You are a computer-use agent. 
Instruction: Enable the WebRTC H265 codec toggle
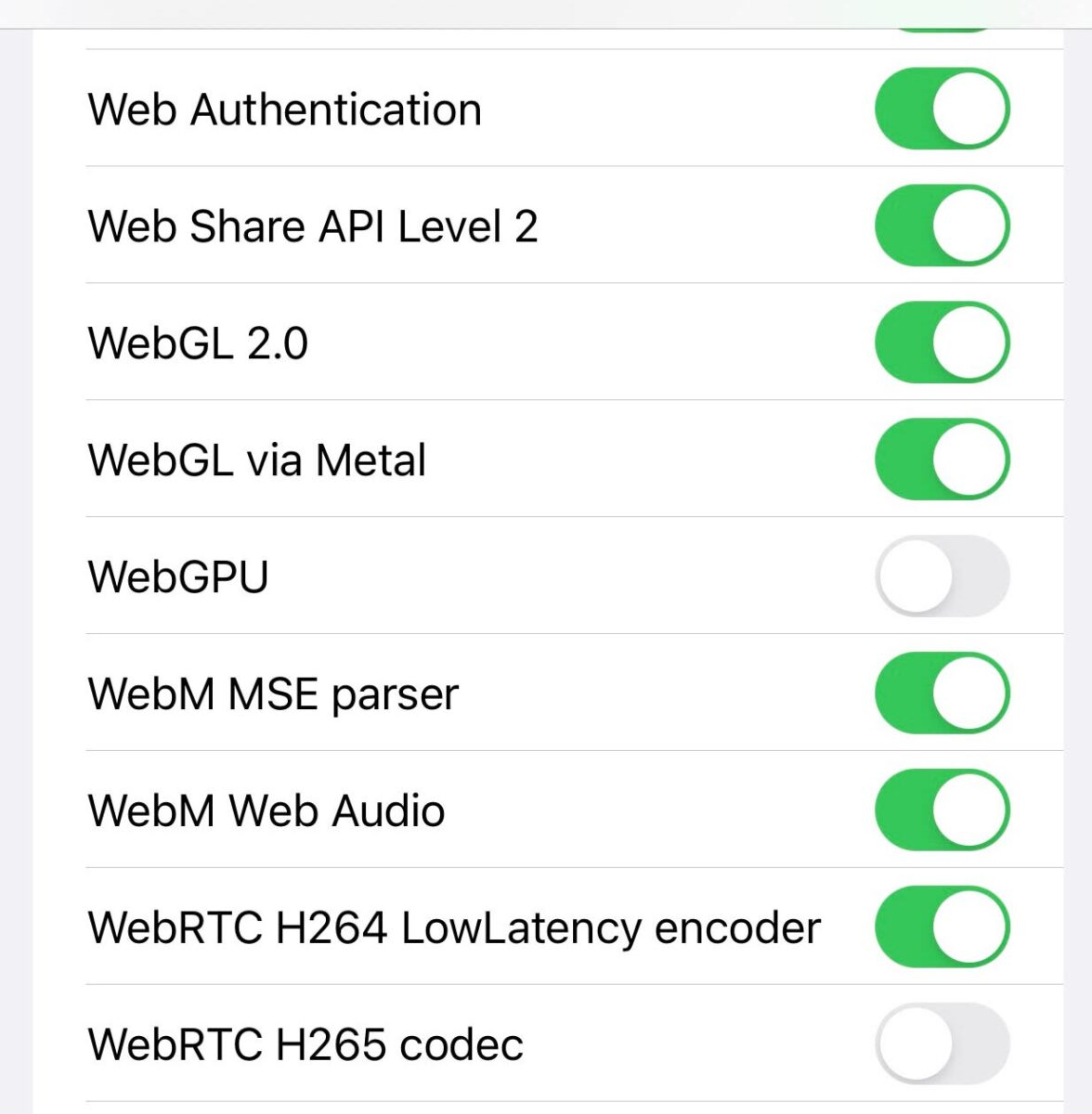click(x=942, y=1044)
